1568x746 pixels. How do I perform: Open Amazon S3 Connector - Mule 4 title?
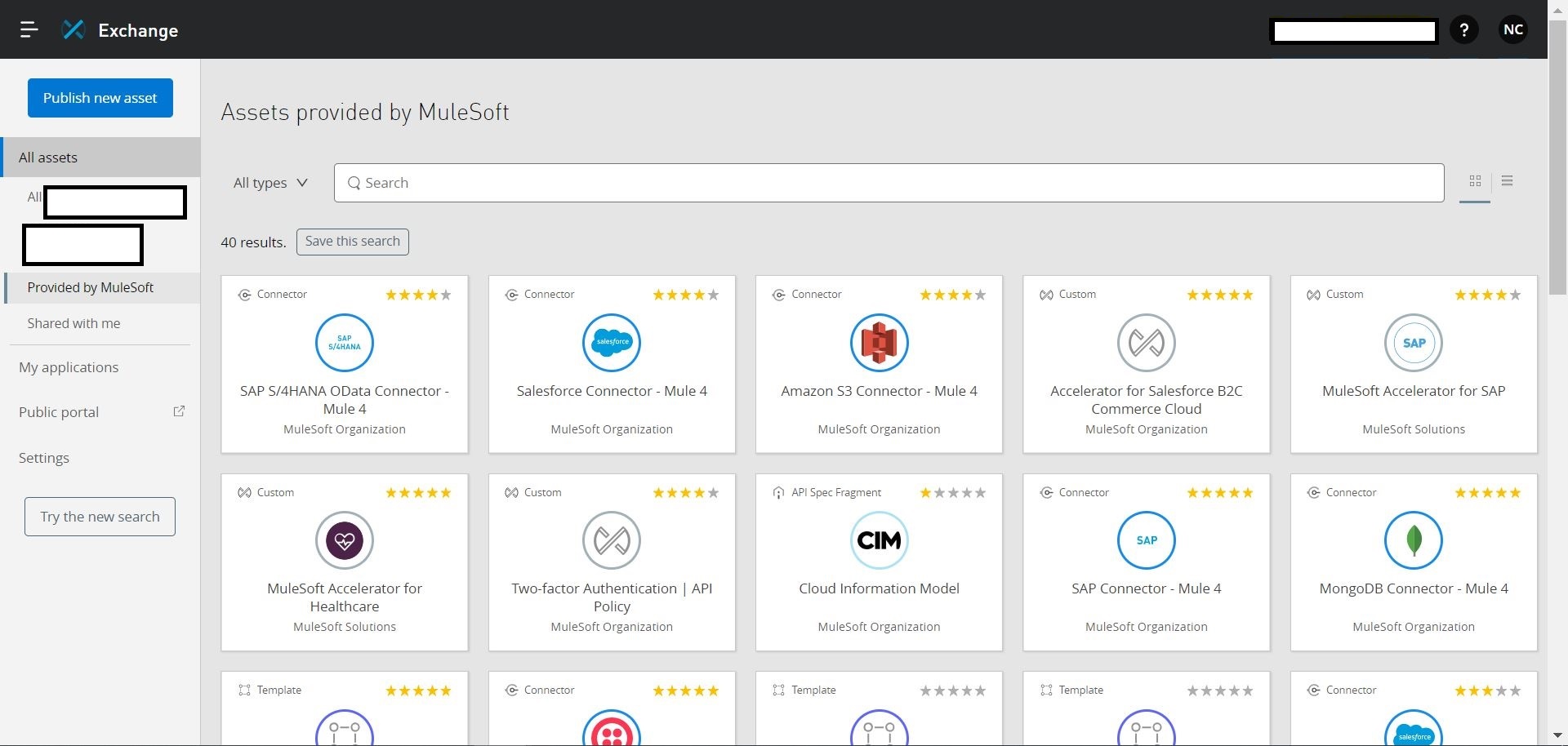879,391
